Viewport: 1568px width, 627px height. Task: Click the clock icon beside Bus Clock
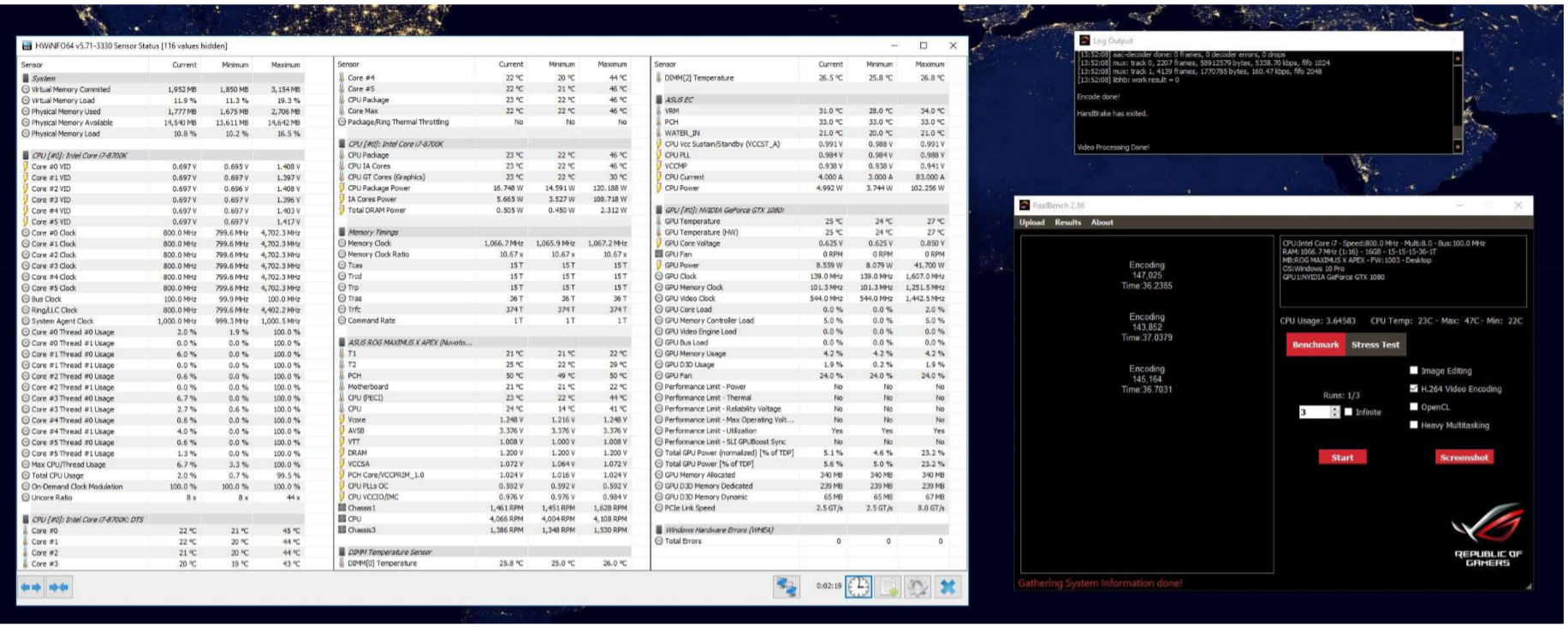(26, 299)
